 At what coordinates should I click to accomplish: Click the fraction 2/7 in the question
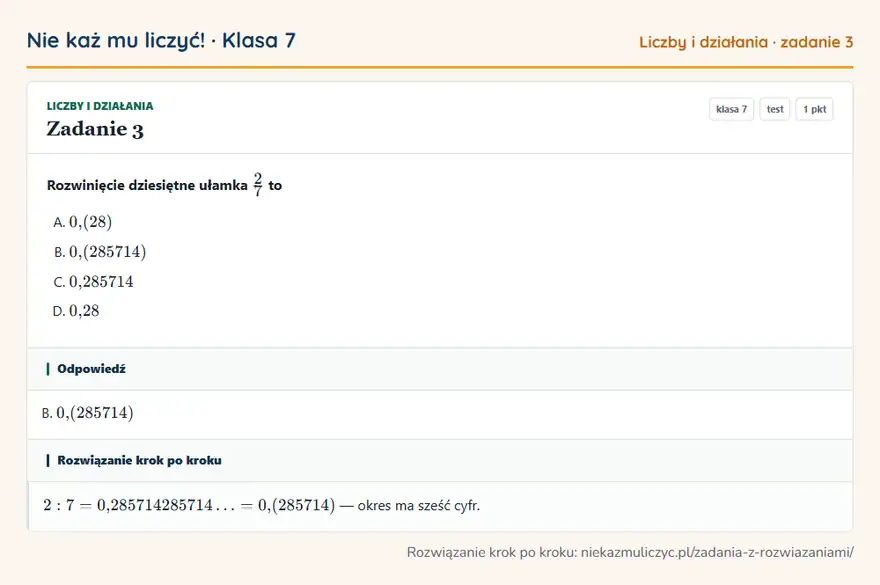click(x=258, y=185)
